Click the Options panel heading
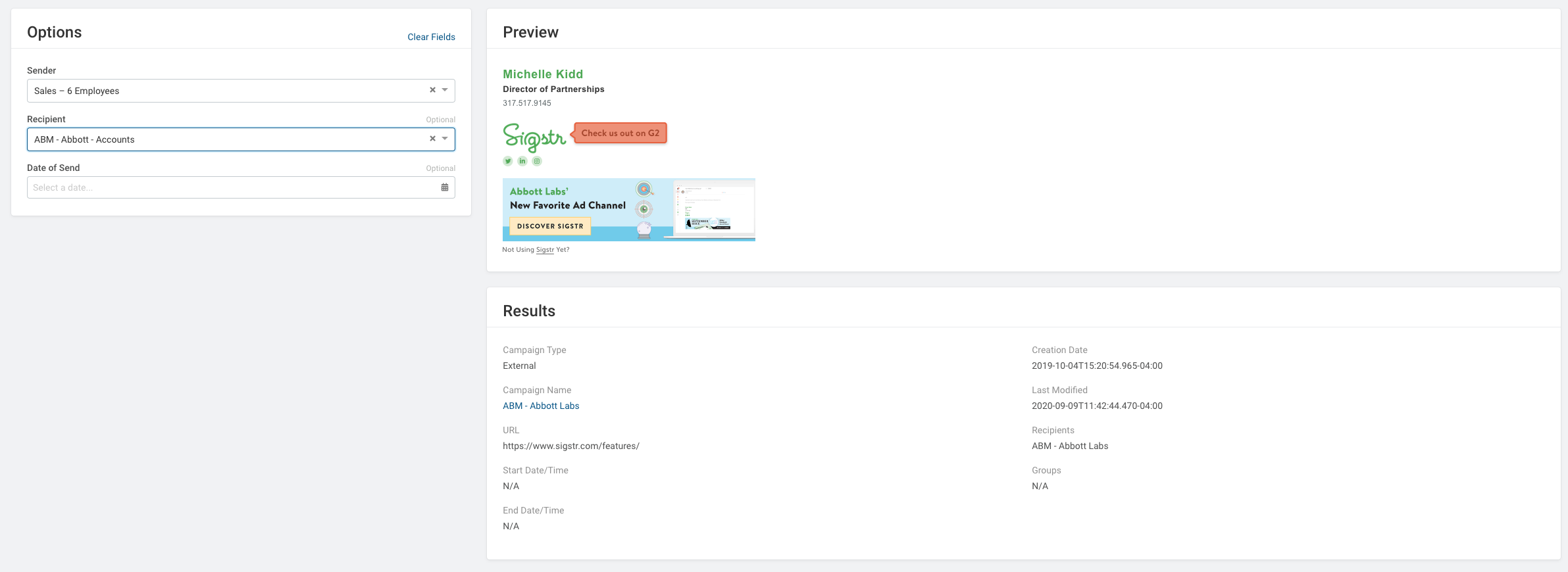The image size is (1568, 572). (55, 32)
